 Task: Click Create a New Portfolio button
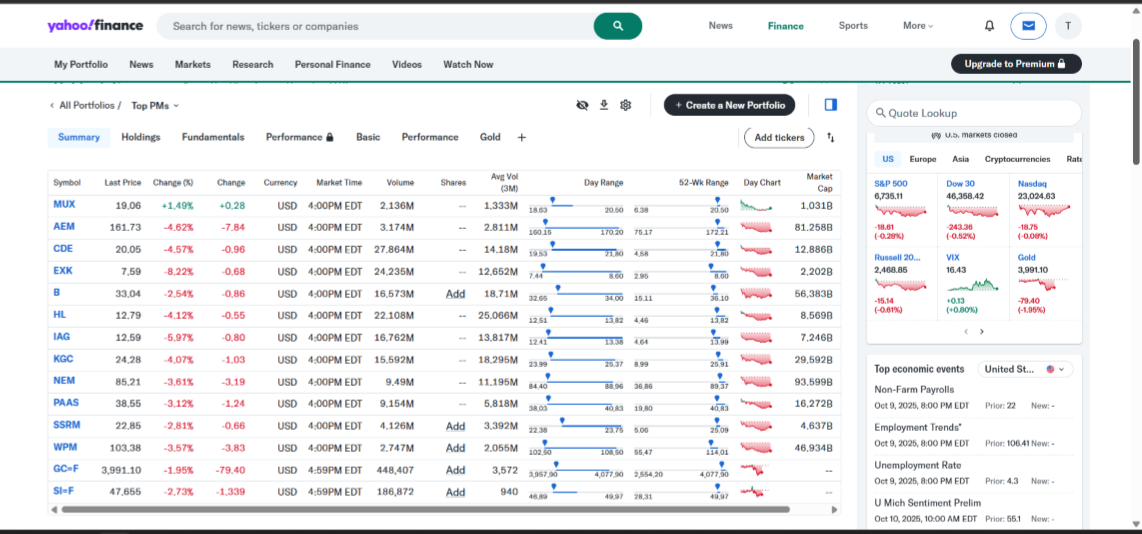(x=730, y=105)
